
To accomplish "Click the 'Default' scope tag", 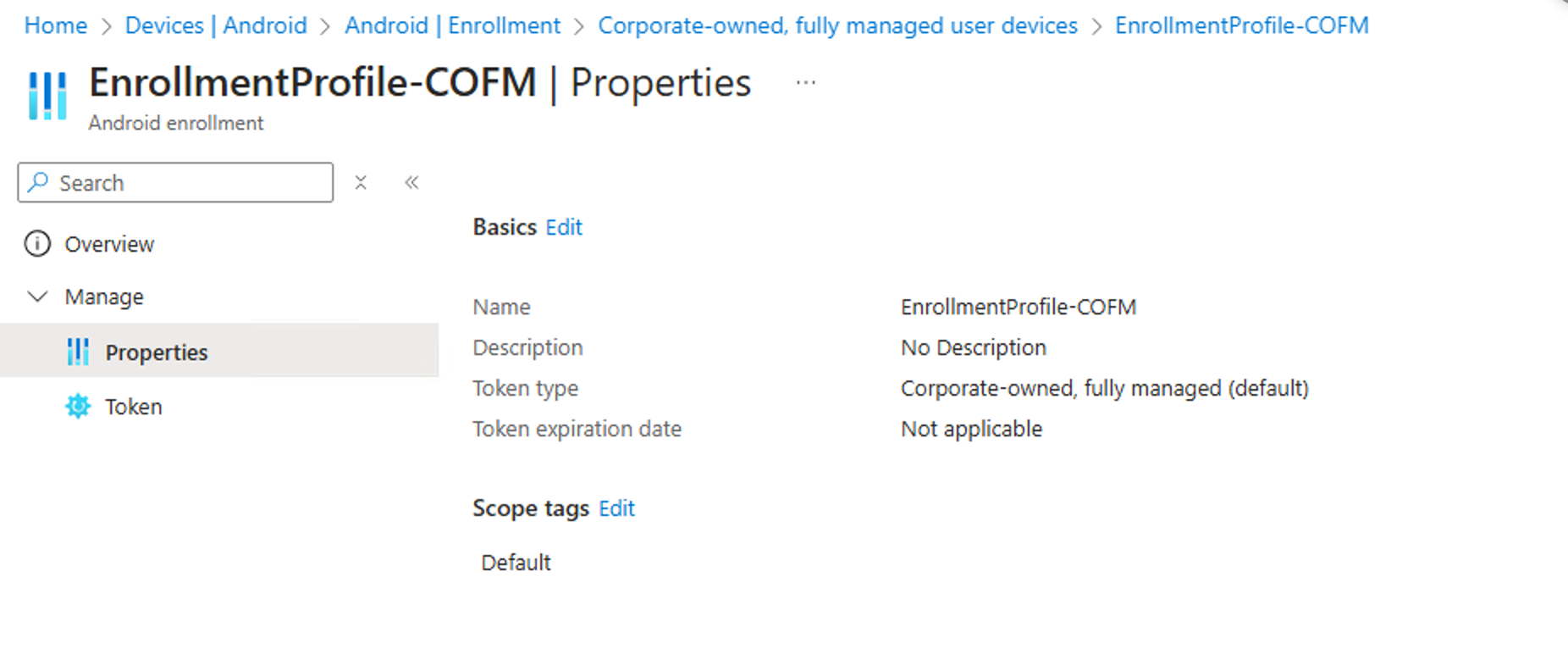I will click(516, 563).
